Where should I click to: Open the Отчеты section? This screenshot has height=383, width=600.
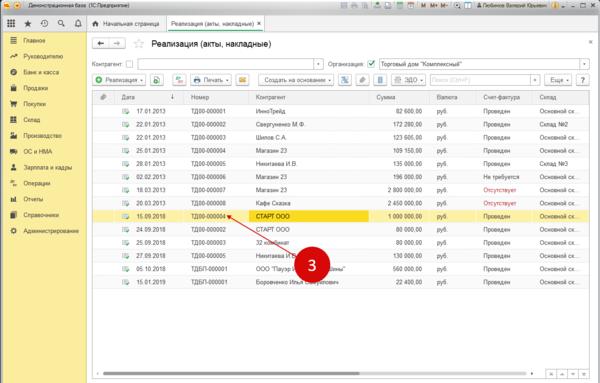coord(33,199)
